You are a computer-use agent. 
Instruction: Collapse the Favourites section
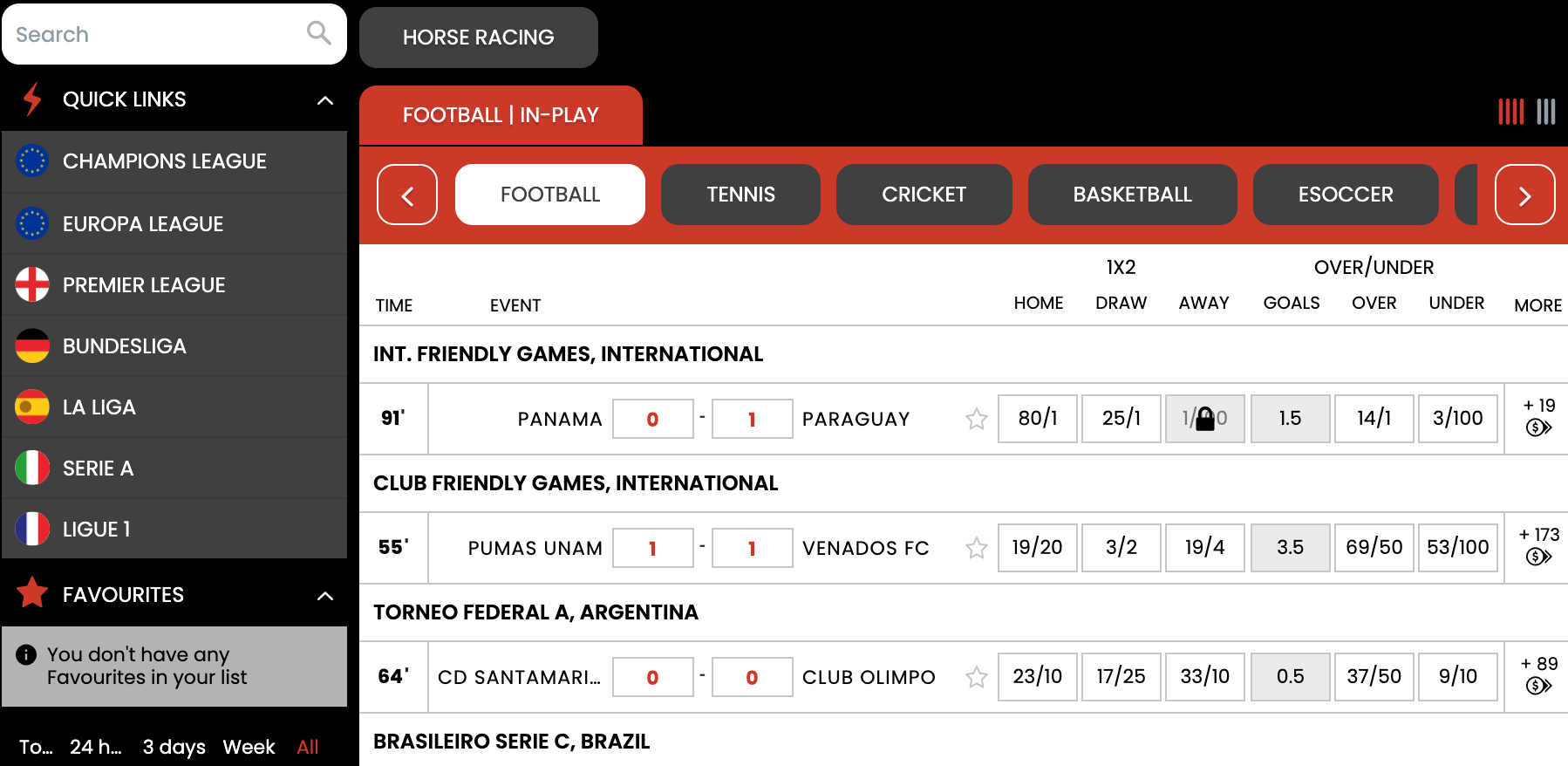pos(324,596)
